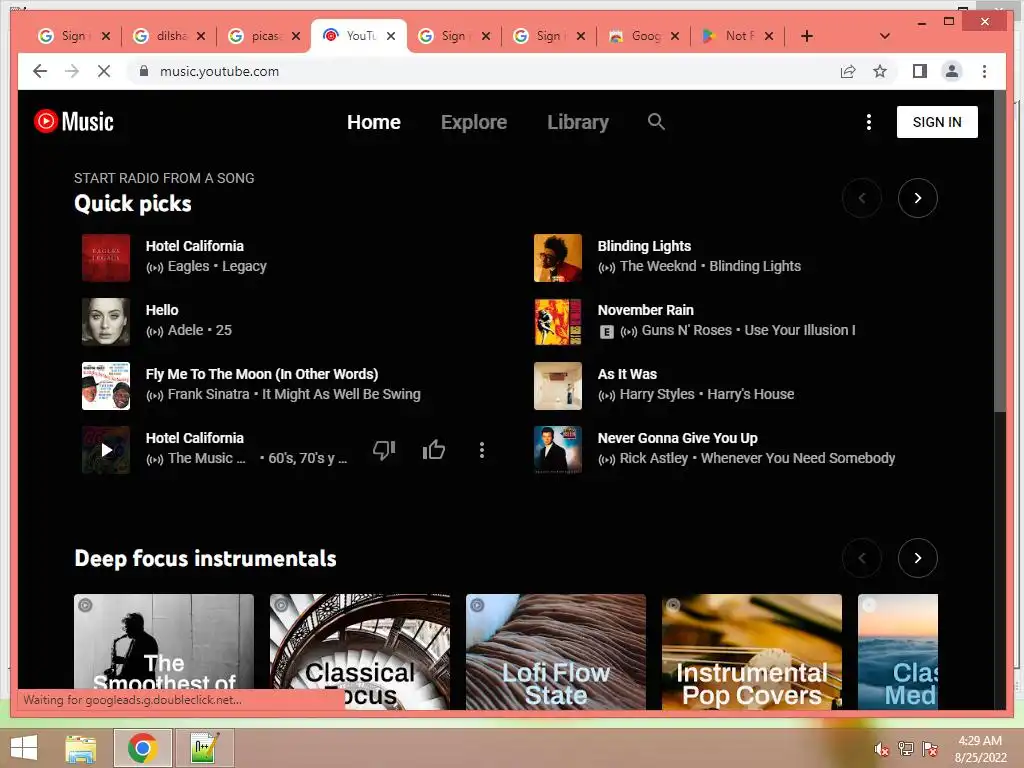Open the search magnifier icon

(x=656, y=121)
